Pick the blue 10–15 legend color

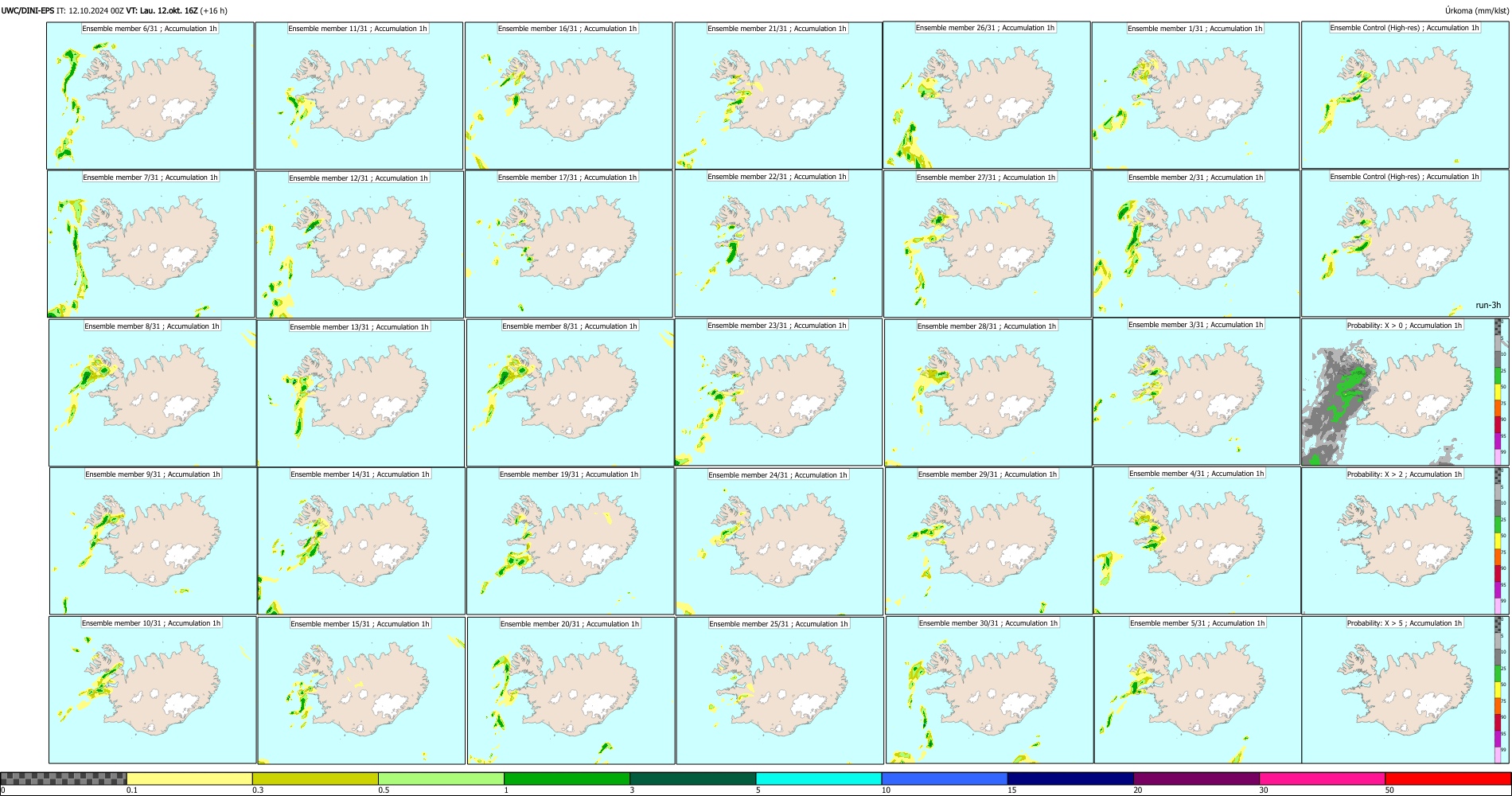945,778
